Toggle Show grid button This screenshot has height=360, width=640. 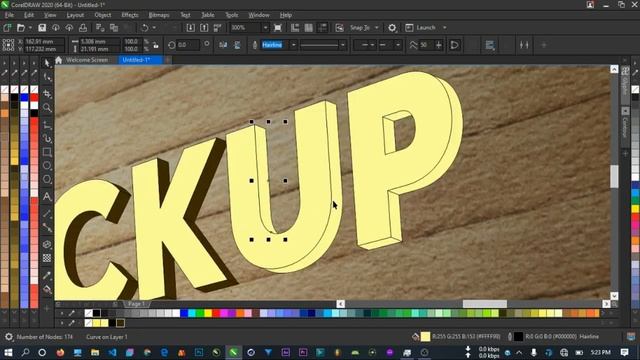[x=309, y=27]
